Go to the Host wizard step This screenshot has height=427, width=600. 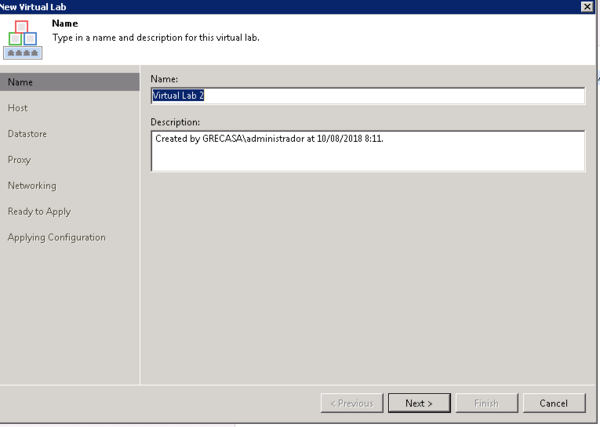18,108
